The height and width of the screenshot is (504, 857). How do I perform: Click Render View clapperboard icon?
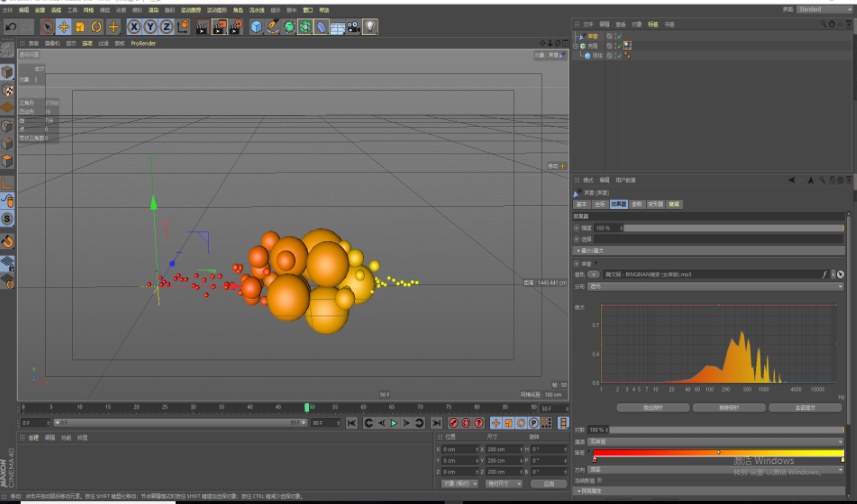point(202,26)
